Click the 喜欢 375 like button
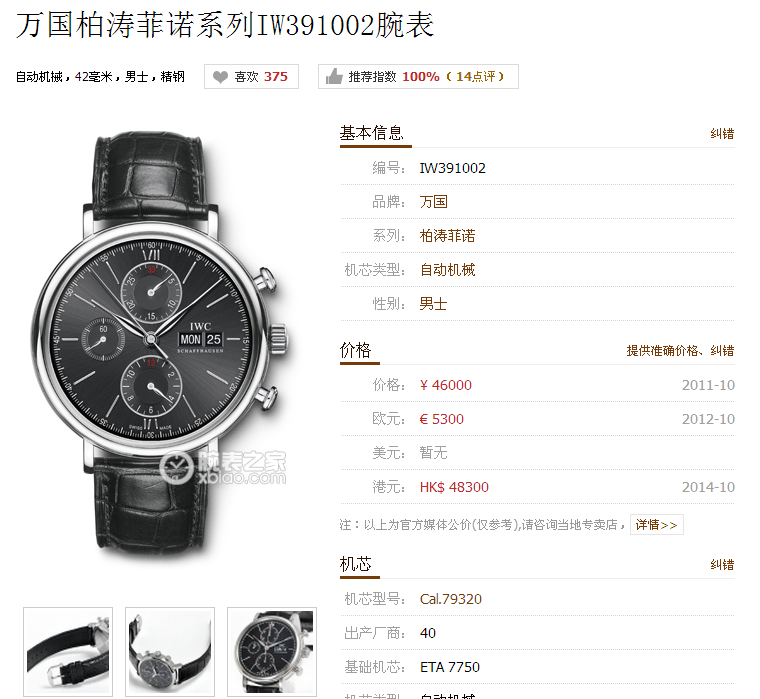The image size is (760, 699). pyautogui.click(x=251, y=77)
